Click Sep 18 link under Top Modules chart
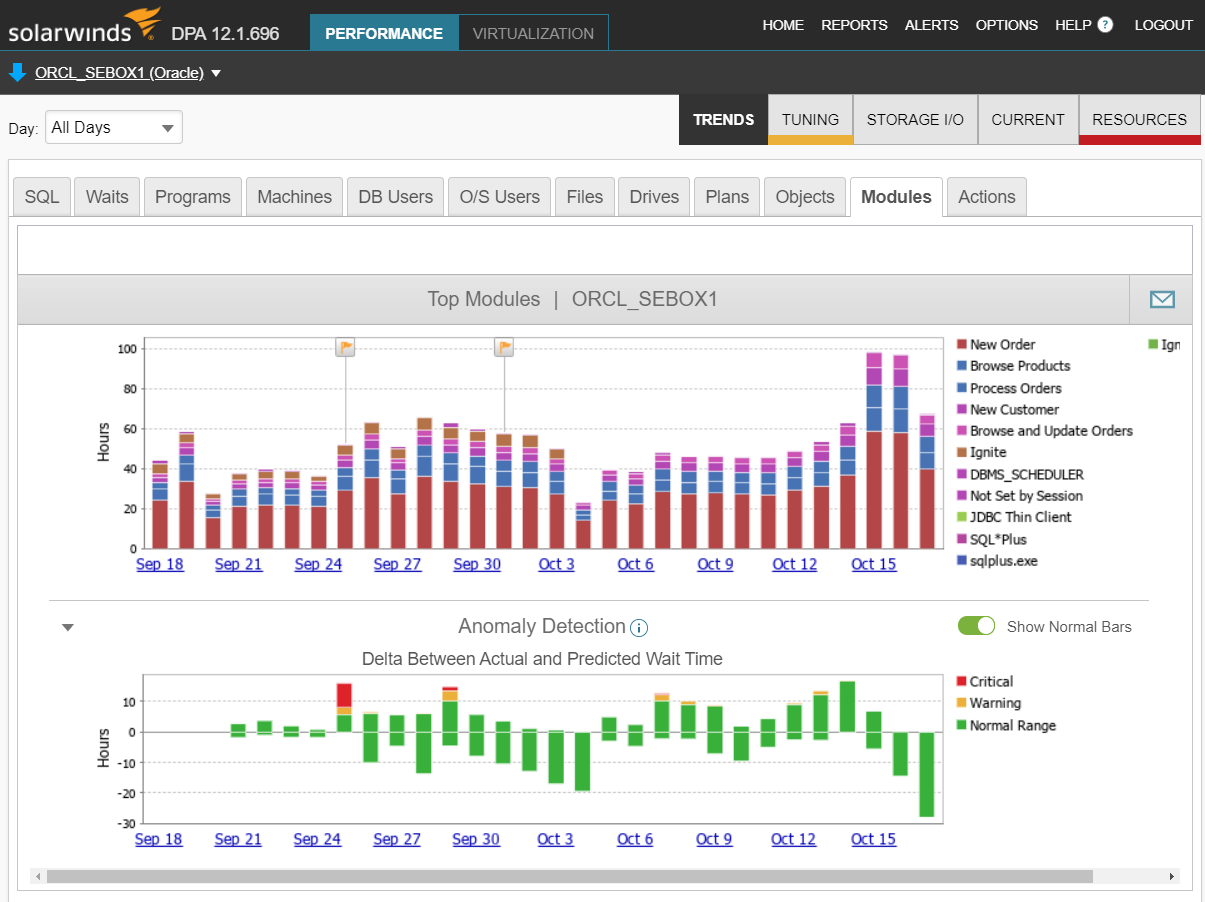Viewport: 1205px width, 902px height. pos(160,564)
